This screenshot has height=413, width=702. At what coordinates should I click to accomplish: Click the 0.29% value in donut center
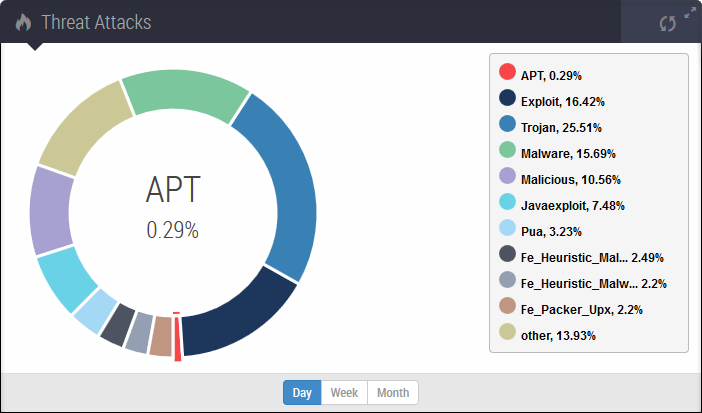click(172, 230)
